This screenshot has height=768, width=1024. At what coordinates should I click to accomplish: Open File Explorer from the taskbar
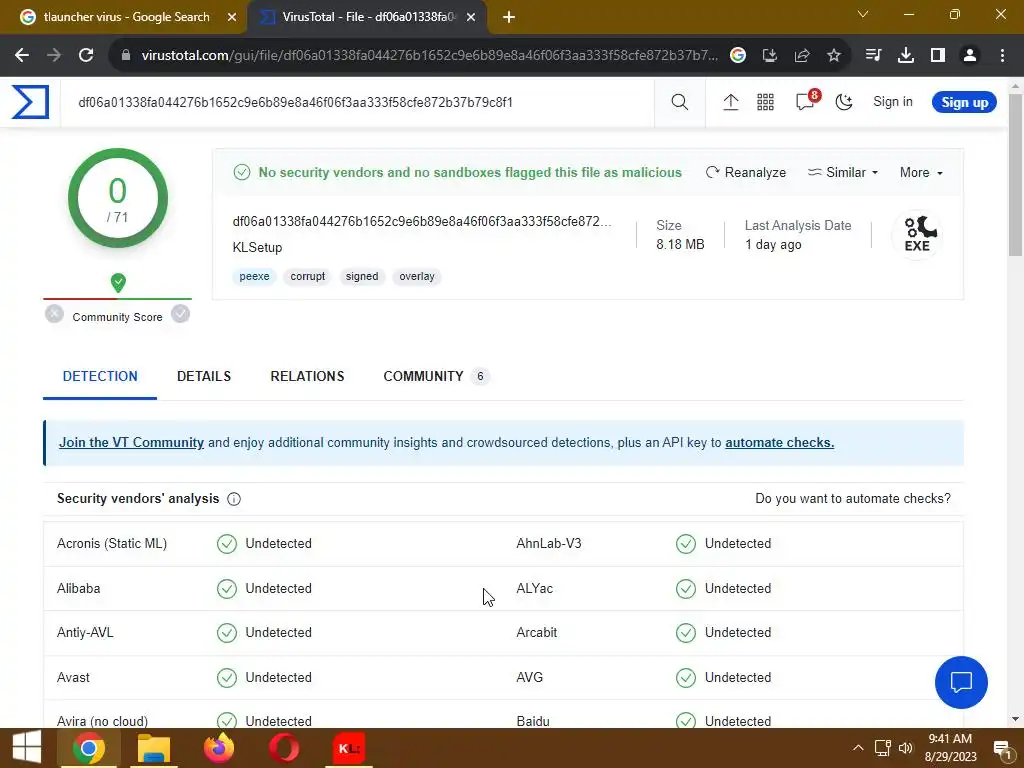pos(153,748)
